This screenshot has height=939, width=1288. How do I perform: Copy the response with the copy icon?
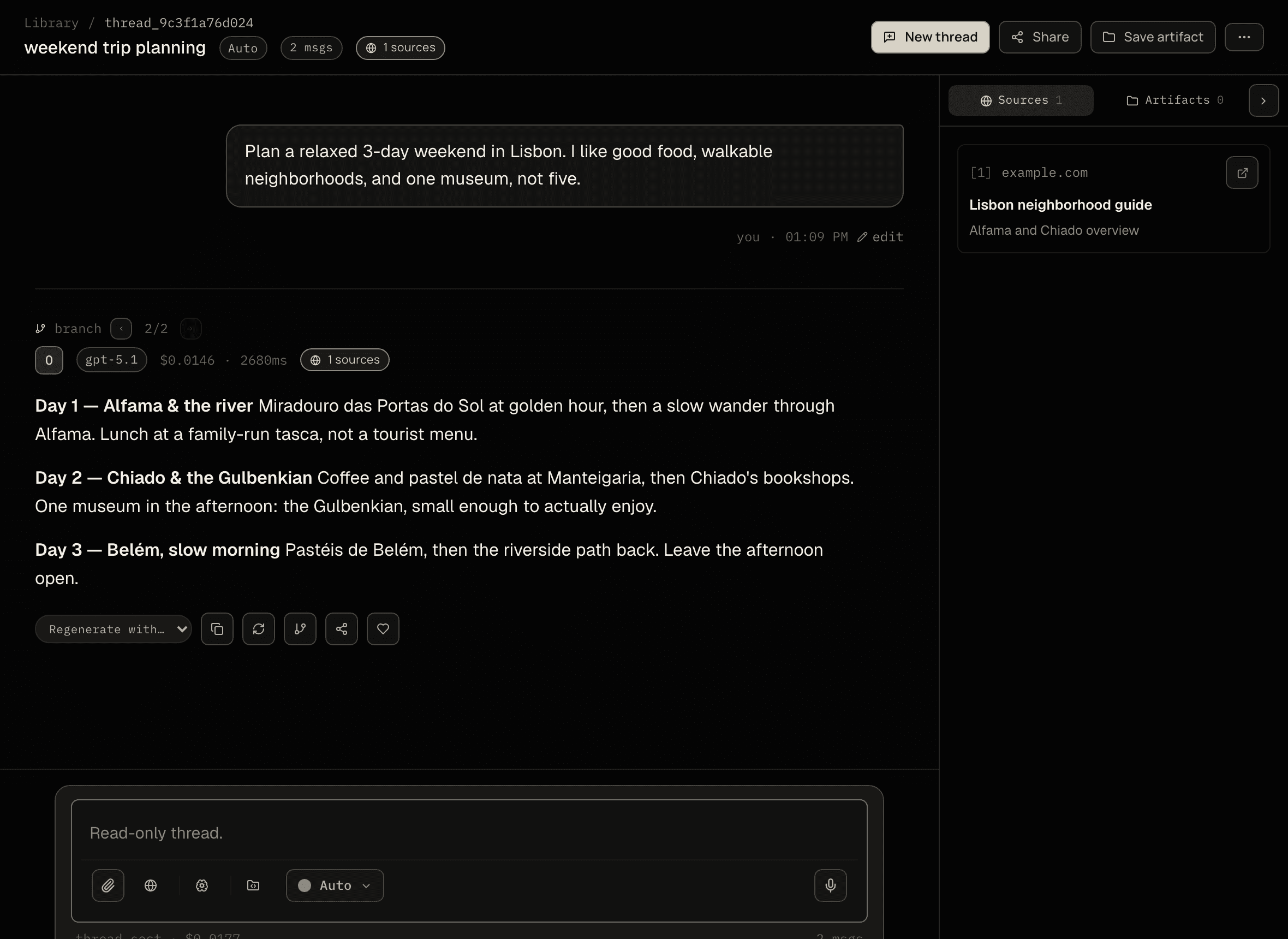click(x=217, y=629)
